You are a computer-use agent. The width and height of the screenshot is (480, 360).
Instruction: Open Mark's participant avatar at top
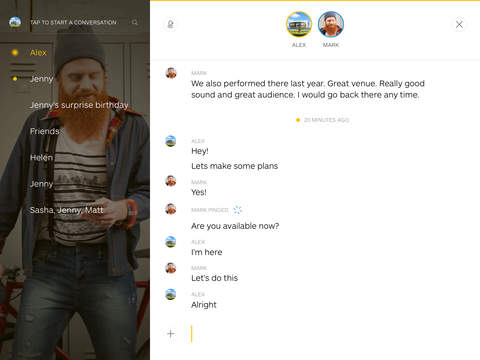[x=331, y=24]
